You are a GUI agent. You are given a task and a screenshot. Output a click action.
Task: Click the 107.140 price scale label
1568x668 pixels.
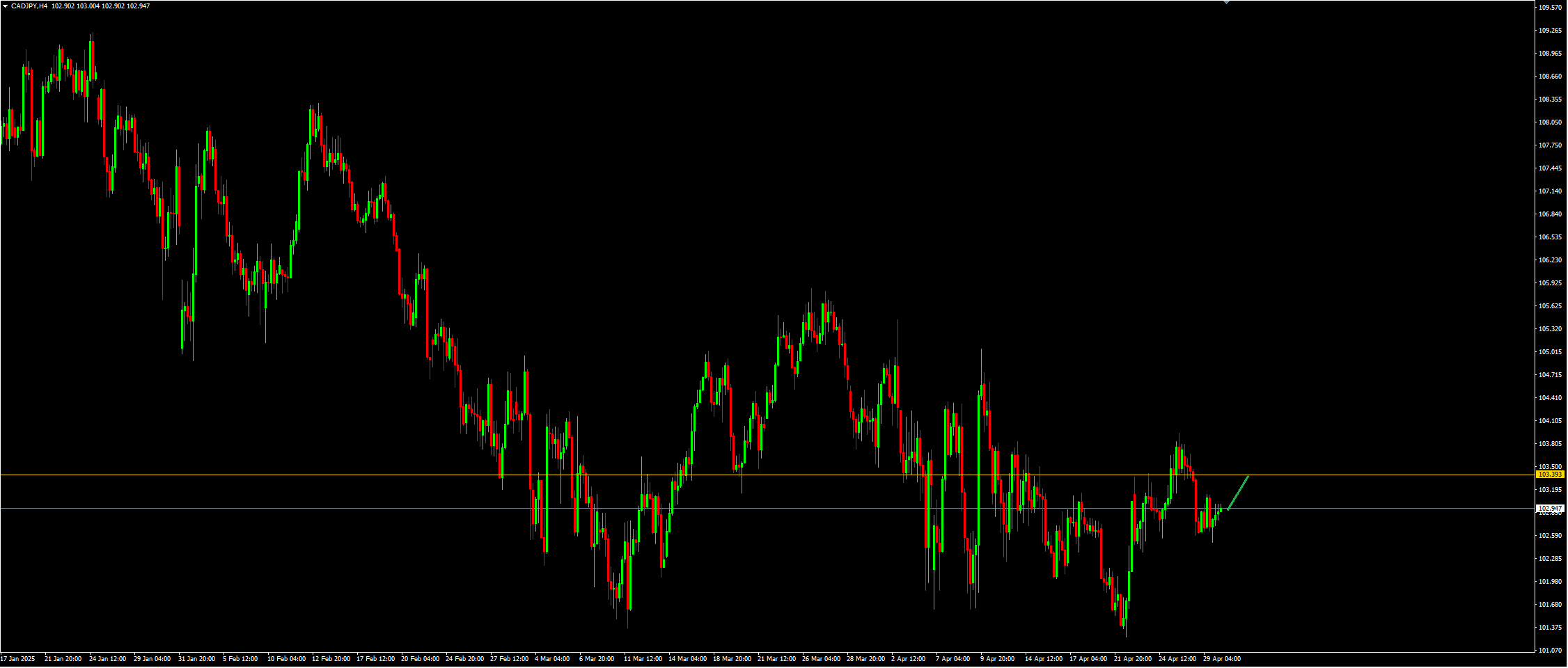[1550, 191]
